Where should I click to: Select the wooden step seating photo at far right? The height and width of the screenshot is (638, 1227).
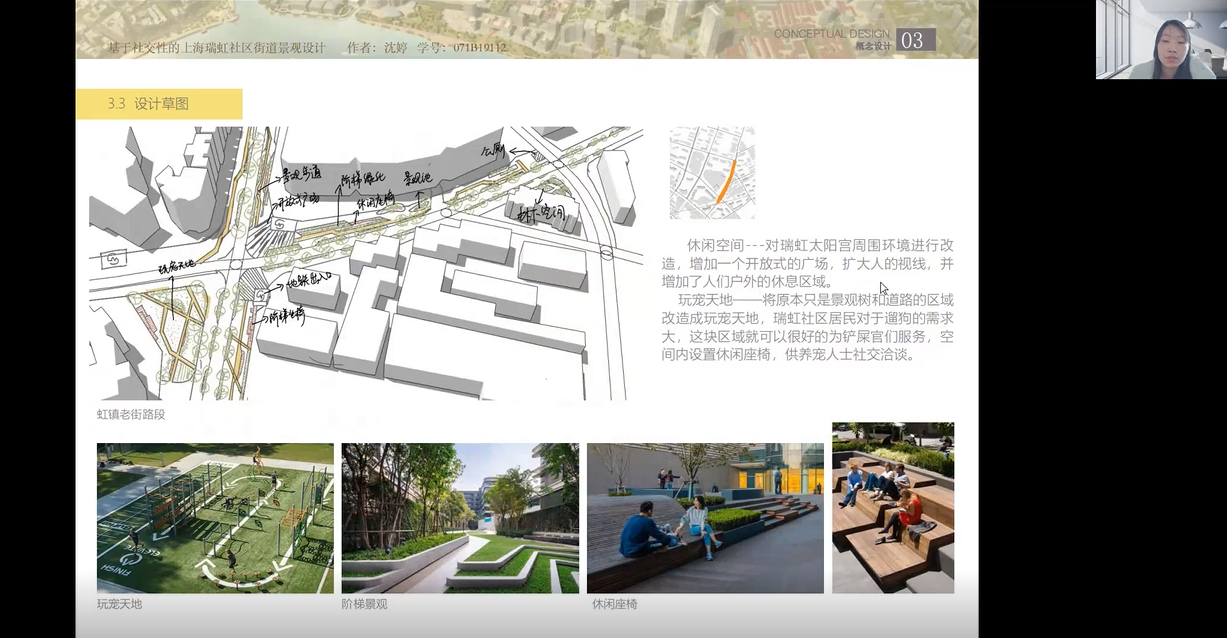tap(893, 507)
